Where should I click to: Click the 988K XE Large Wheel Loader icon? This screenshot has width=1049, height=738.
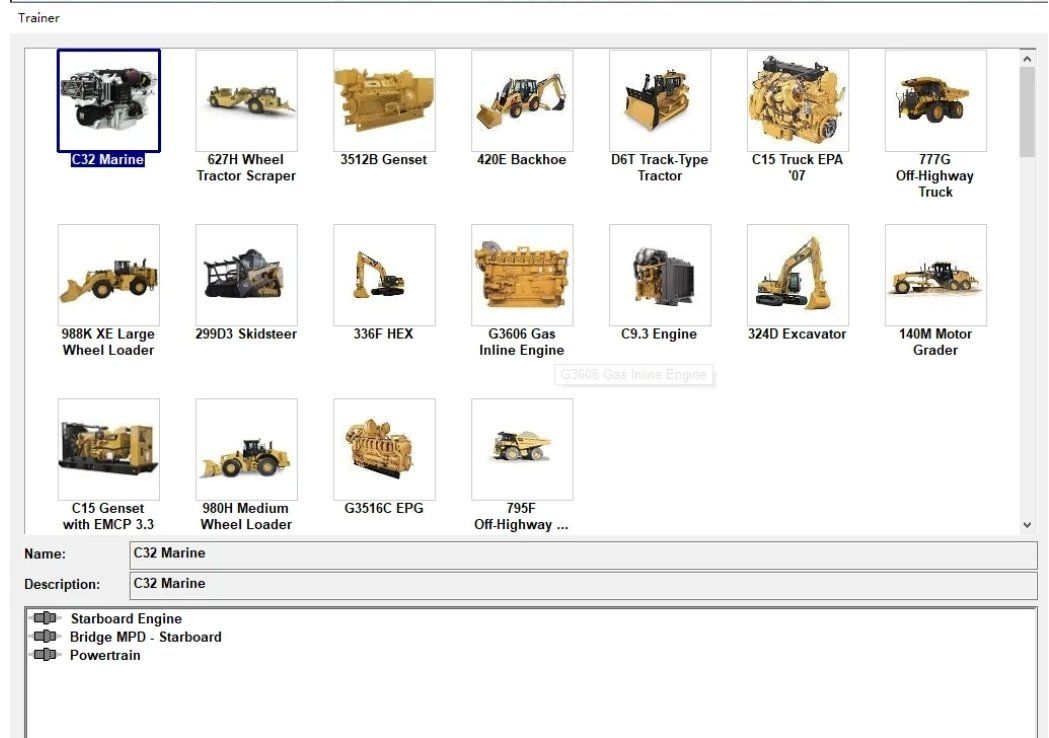108,275
